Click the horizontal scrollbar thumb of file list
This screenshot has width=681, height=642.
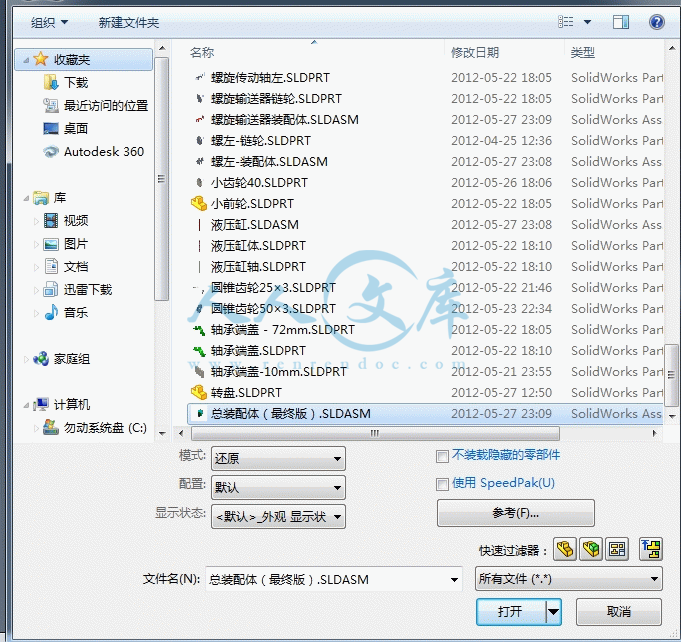point(375,433)
